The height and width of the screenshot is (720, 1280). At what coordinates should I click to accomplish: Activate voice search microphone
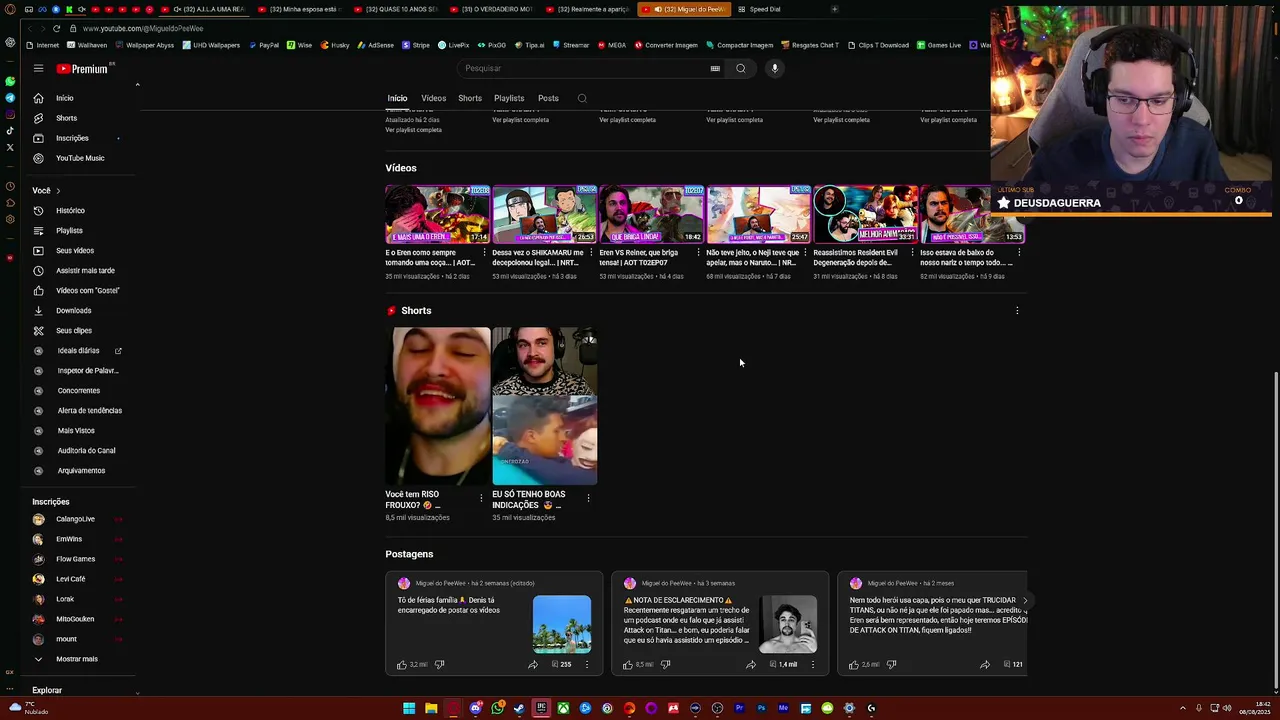point(774,69)
